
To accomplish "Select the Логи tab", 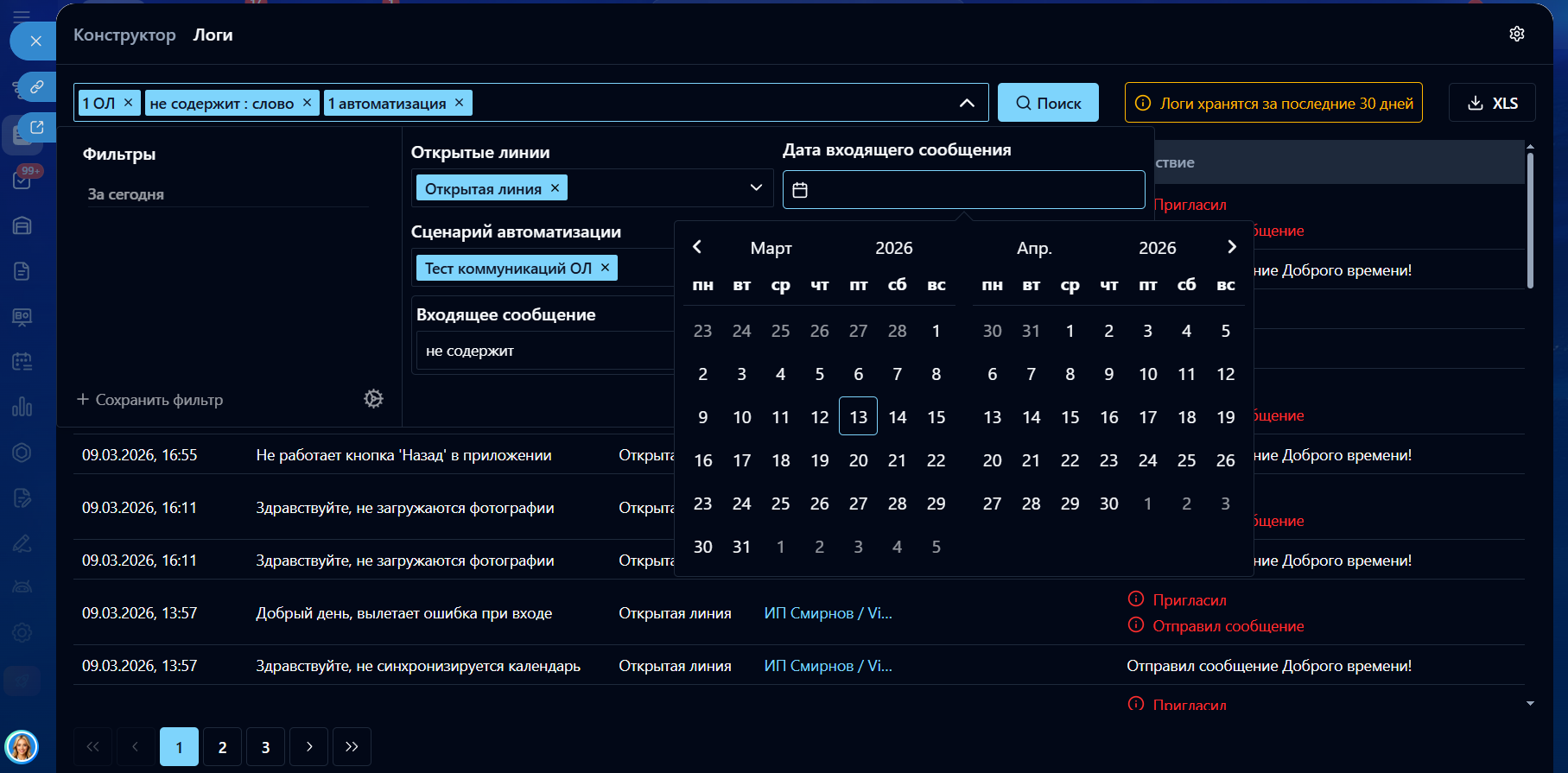I will coord(213,35).
